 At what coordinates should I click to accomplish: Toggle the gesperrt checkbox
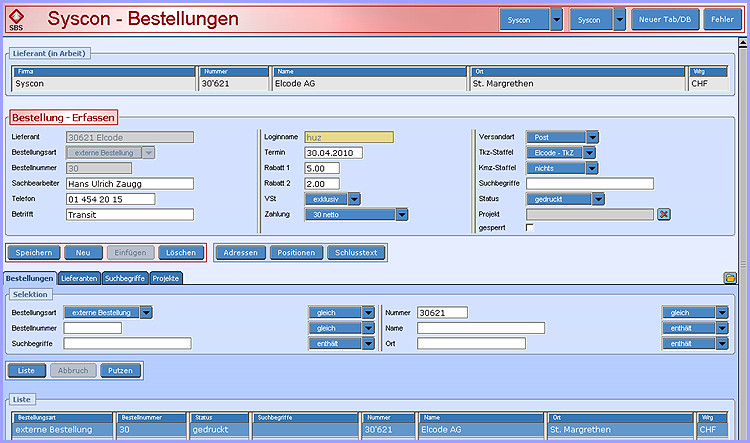(x=530, y=228)
